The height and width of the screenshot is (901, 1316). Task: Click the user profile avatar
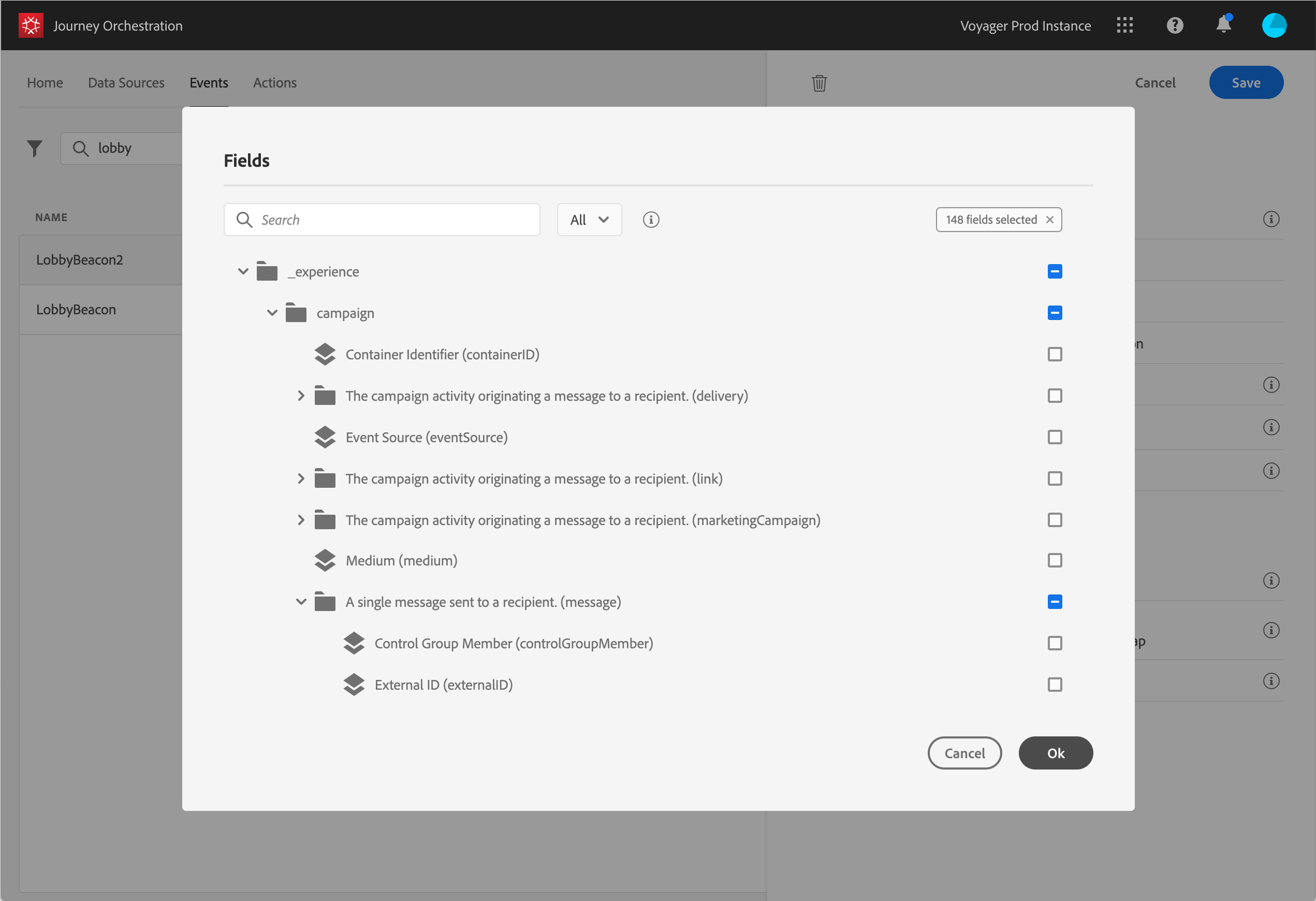coord(1274,25)
